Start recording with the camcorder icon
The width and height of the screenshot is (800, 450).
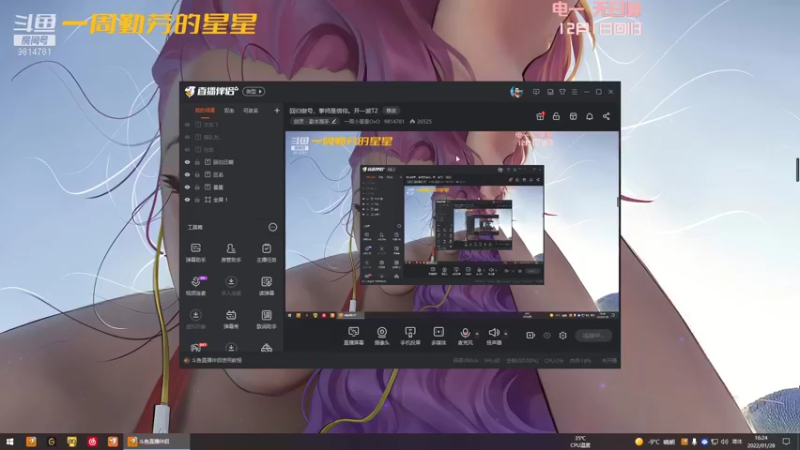click(x=530, y=335)
